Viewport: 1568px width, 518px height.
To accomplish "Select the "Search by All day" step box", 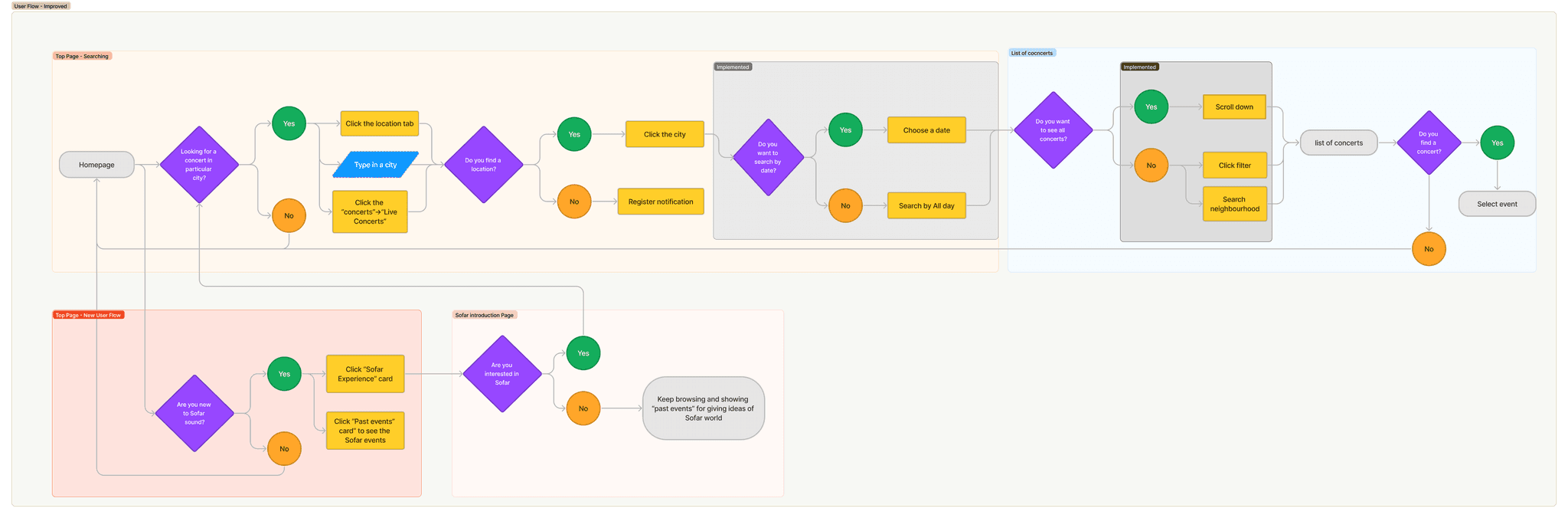I will click(x=926, y=205).
